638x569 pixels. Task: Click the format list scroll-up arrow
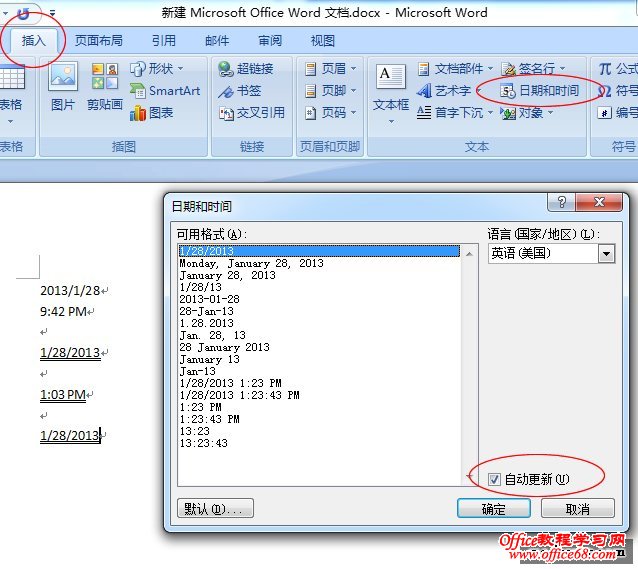point(469,254)
